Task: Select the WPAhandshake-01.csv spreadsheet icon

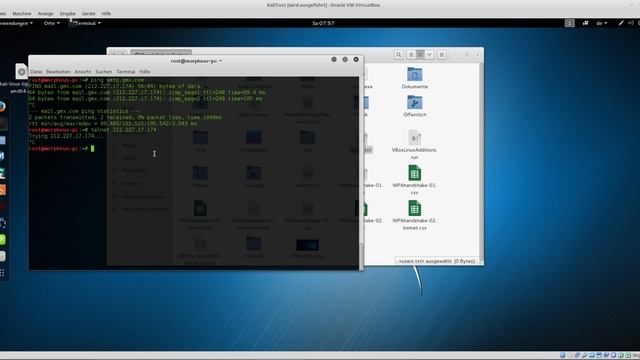Action: 415,173
